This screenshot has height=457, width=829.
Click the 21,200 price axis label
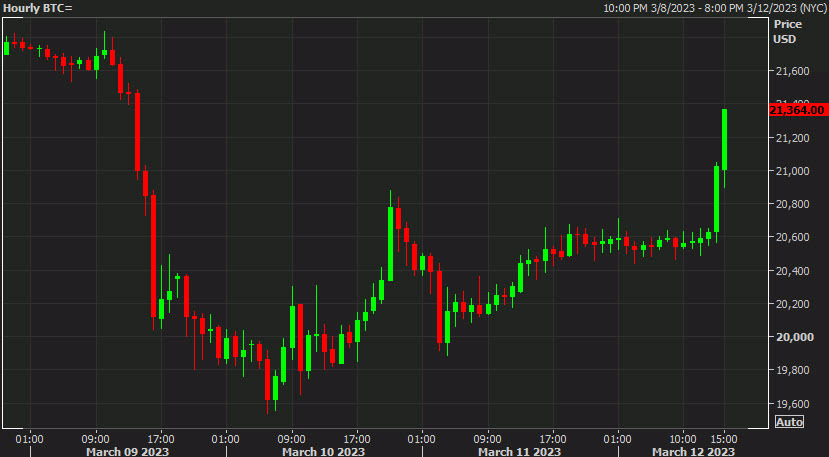[x=791, y=138]
